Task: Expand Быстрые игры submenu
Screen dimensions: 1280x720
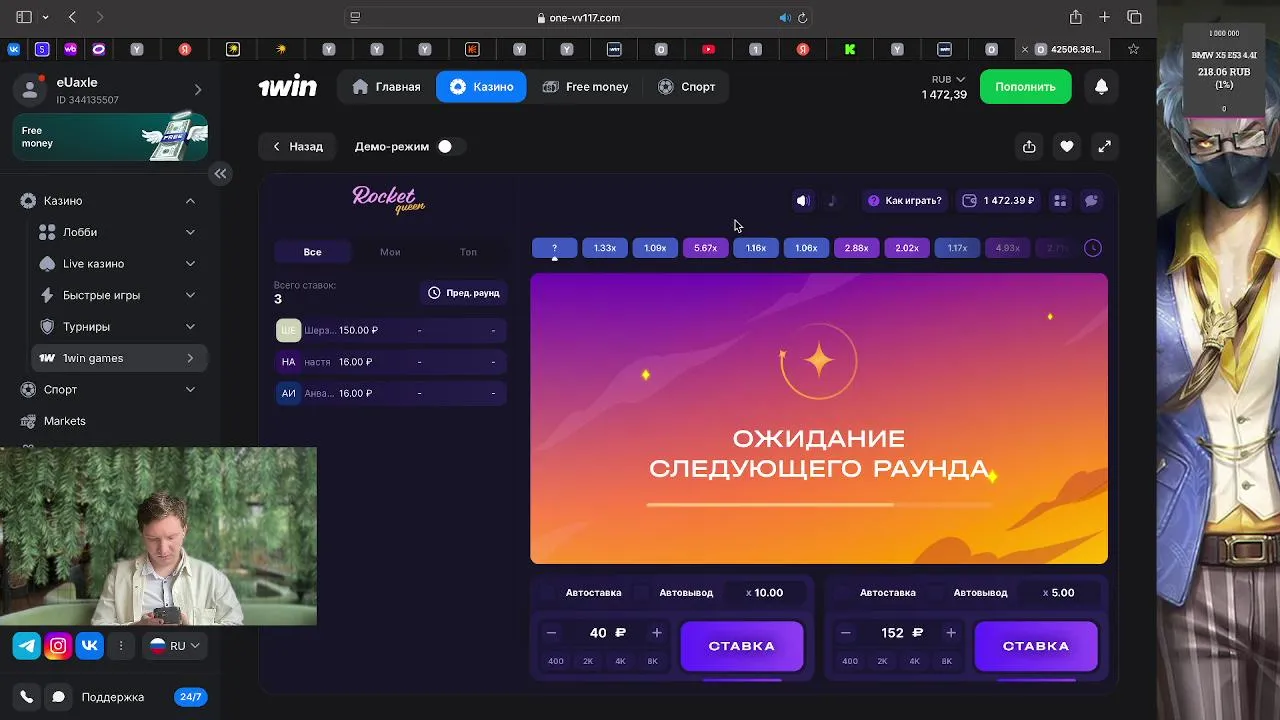Action: point(190,295)
